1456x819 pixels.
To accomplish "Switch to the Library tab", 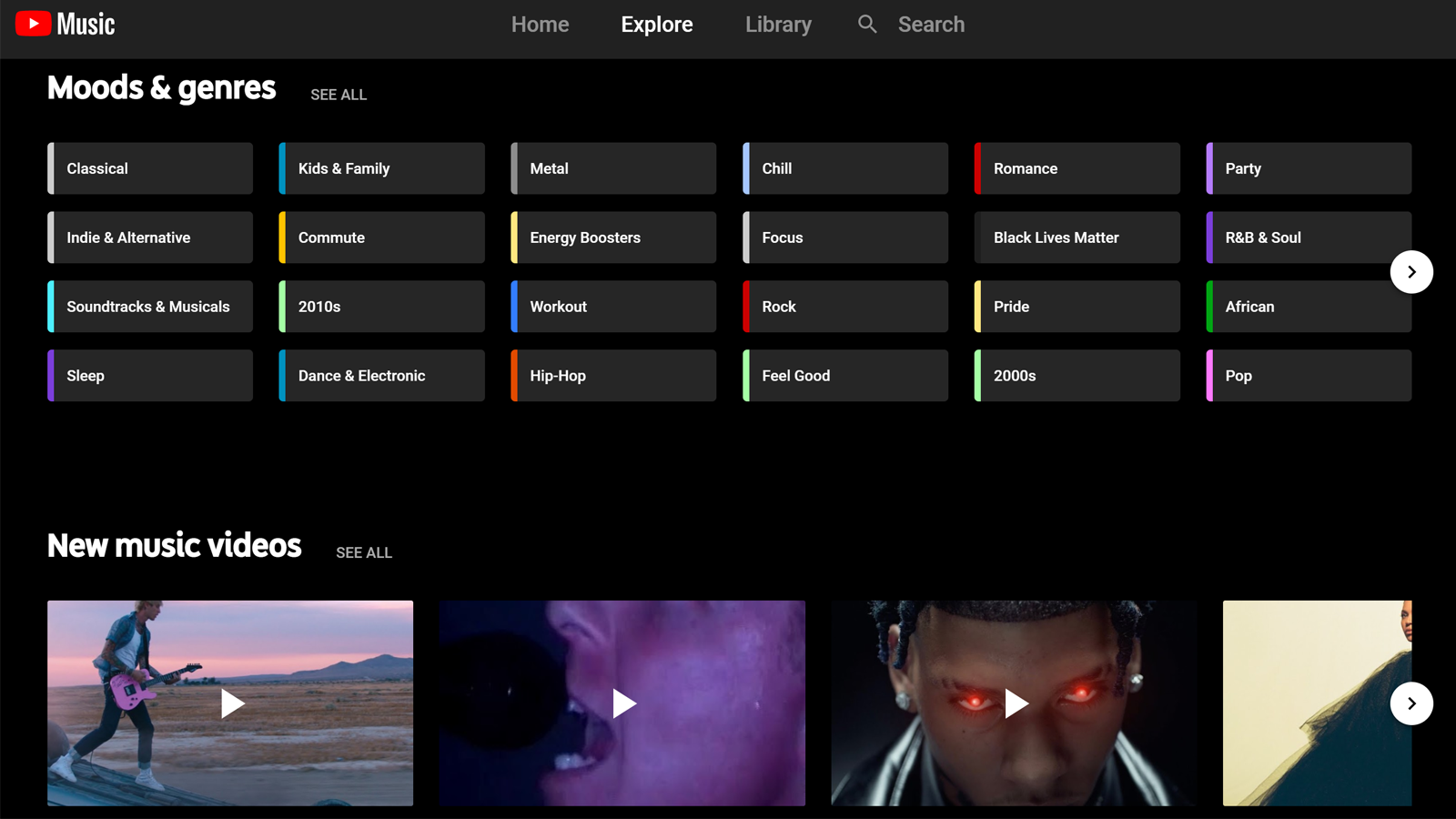I will click(778, 25).
